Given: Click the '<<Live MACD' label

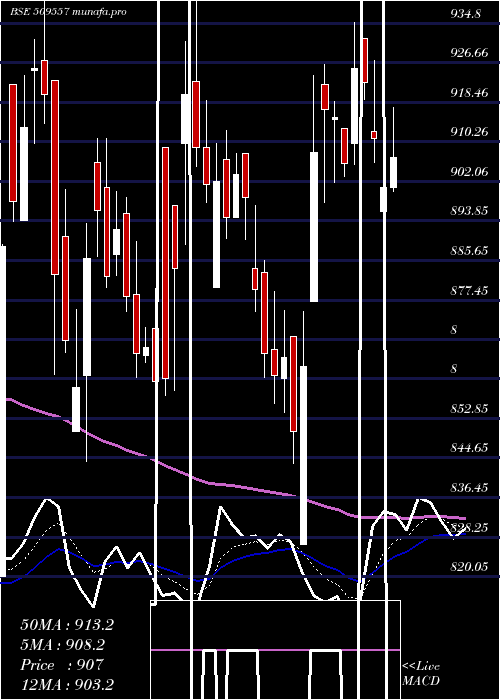Looking at the screenshot, I should click(x=421, y=673).
